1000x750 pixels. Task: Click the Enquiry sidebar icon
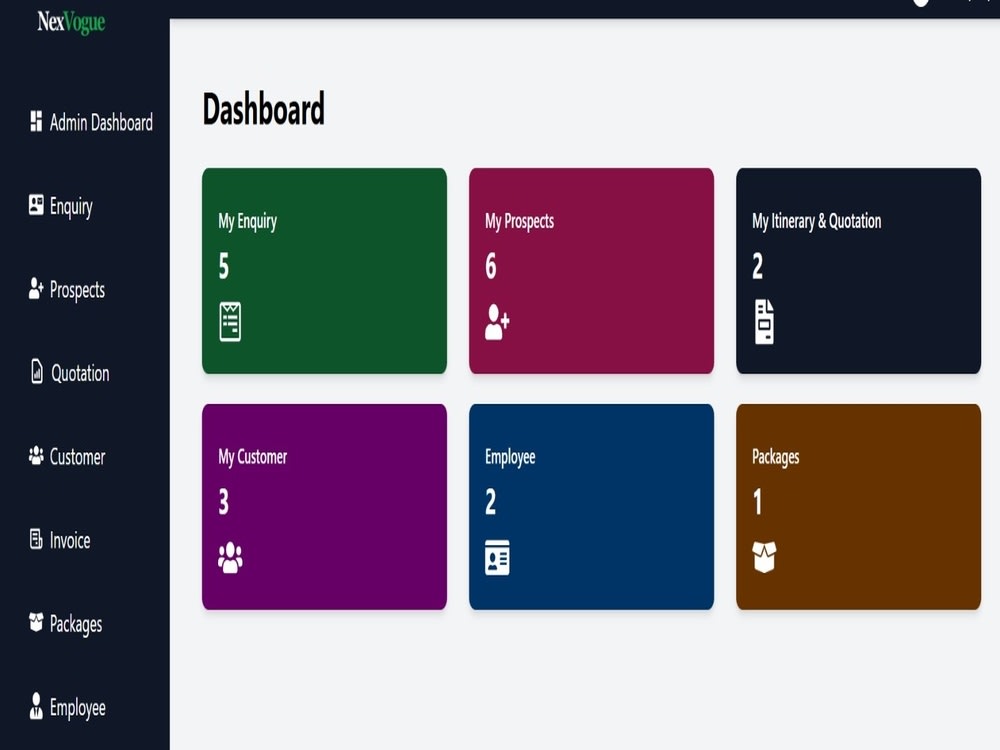(x=36, y=205)
